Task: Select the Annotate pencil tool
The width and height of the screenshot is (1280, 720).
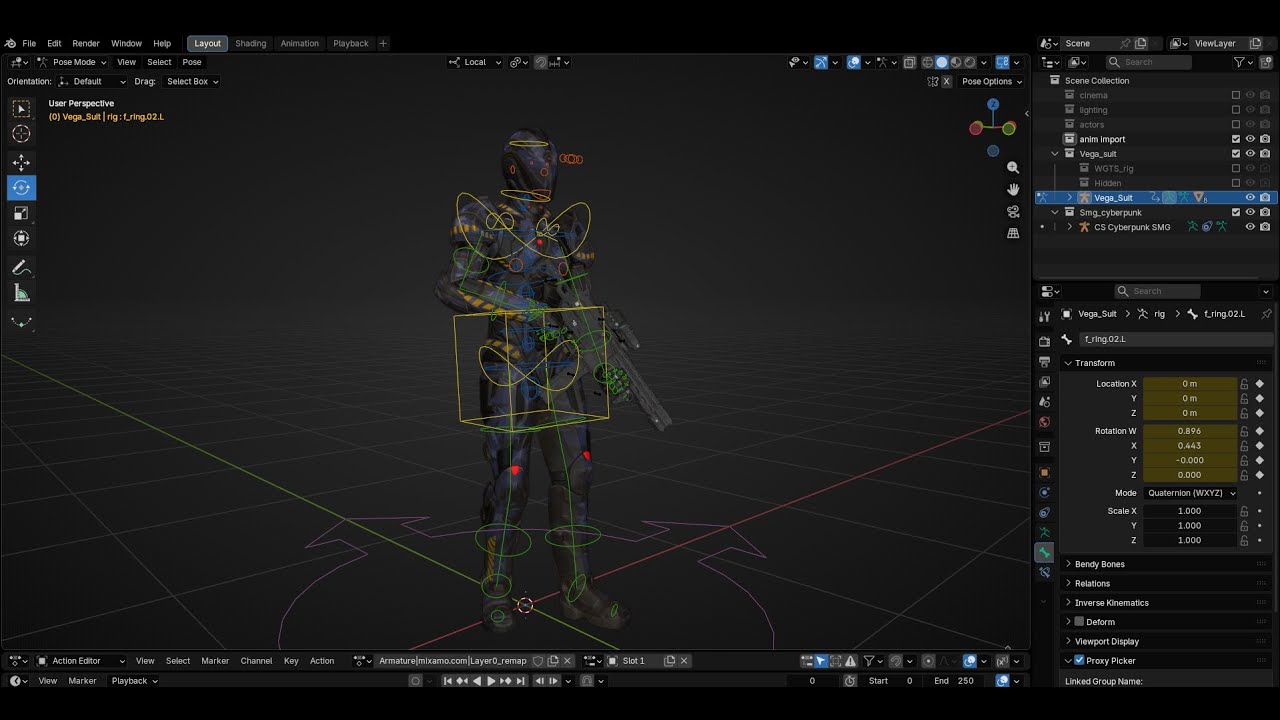Action: click(21, 268)
